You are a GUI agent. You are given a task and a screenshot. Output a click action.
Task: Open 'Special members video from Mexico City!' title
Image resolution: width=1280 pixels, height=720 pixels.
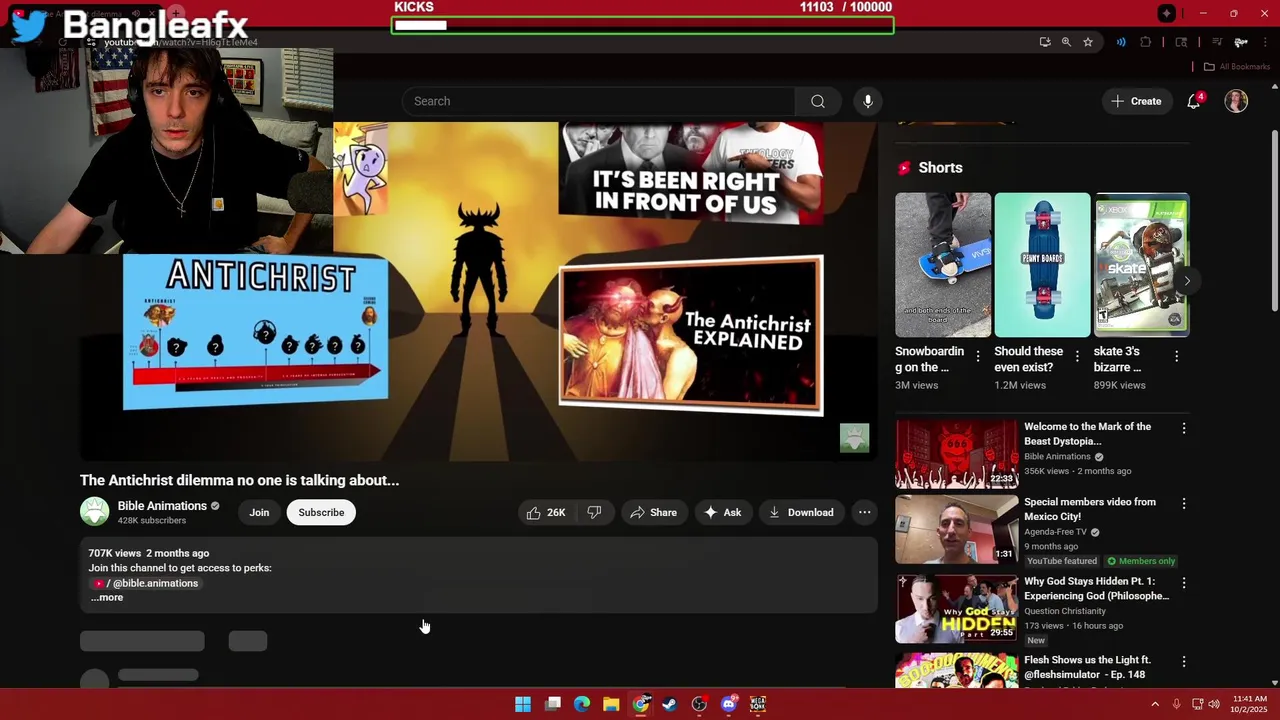pos(1089,509)
